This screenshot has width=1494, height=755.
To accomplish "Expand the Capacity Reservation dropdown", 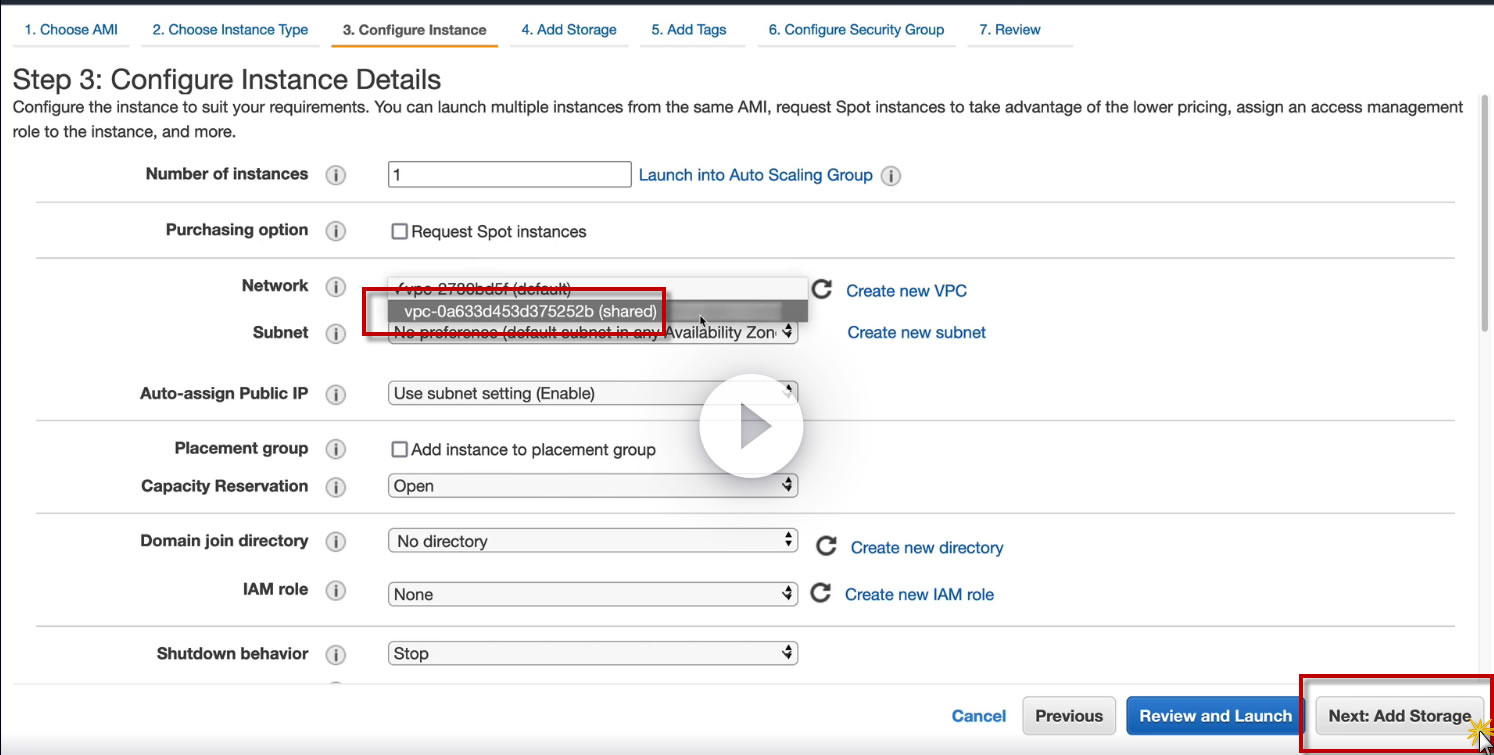I will coord(592,486).
